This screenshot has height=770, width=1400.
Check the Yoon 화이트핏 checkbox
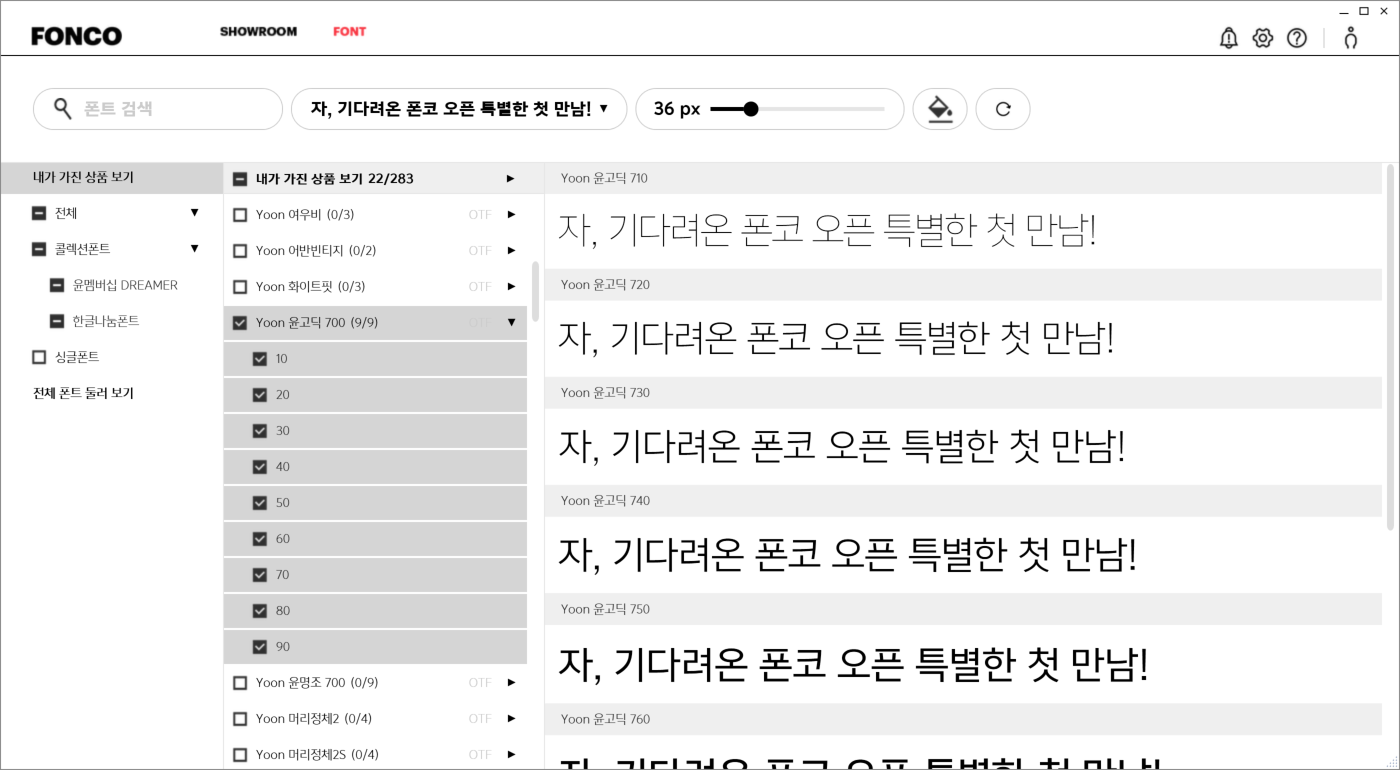[x=240, y=287]
